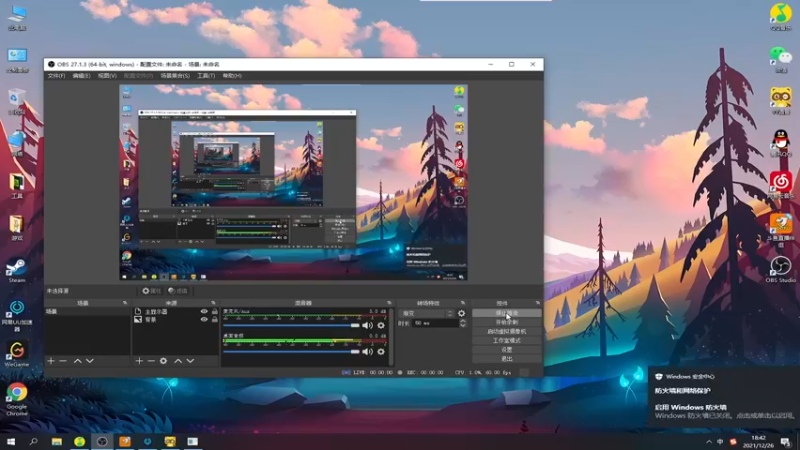Click the 退出 exit button in OBS
800x450 pixels.
pos(507,359)
